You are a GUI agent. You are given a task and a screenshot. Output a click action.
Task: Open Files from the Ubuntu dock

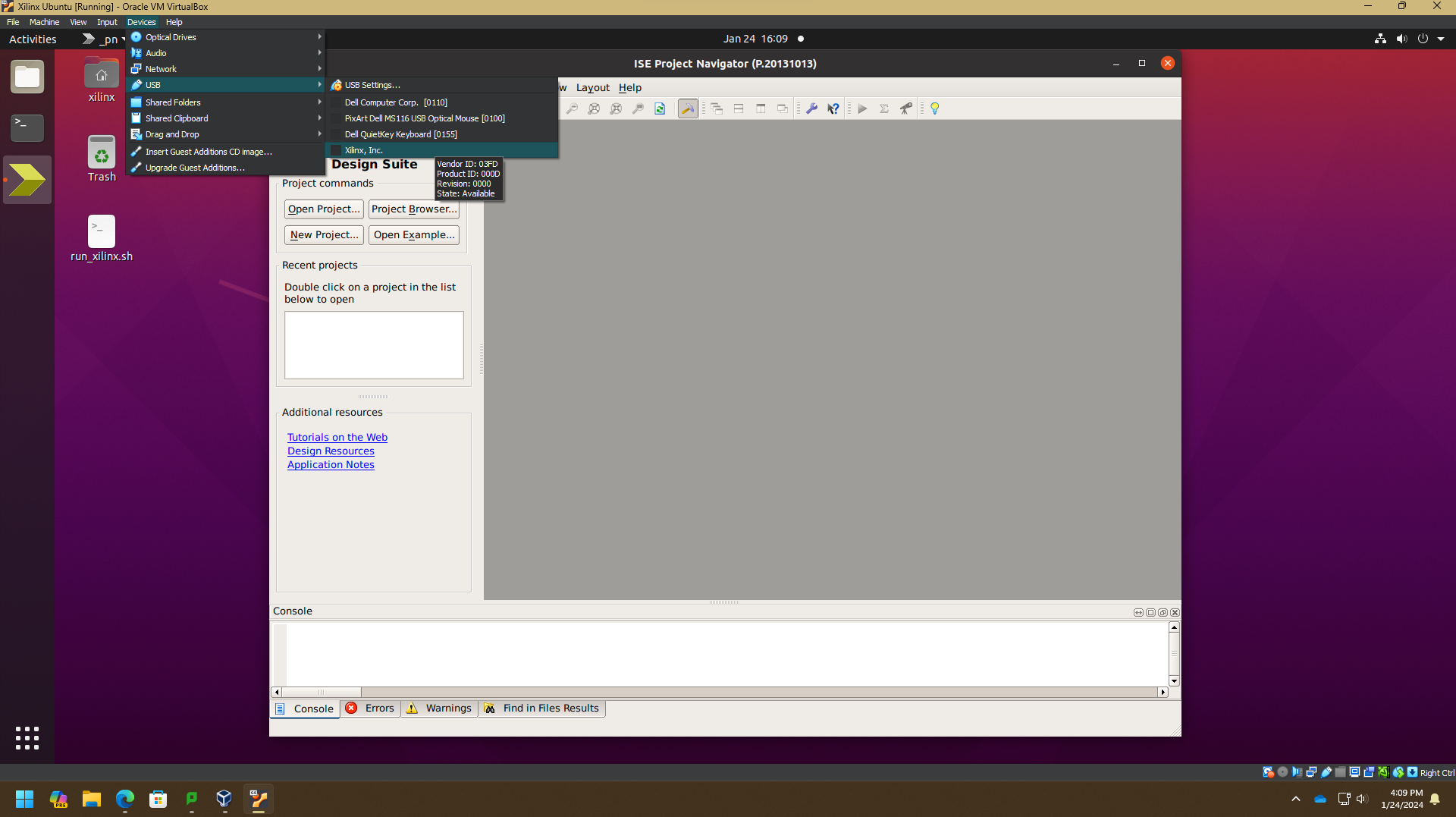point(27,77)
